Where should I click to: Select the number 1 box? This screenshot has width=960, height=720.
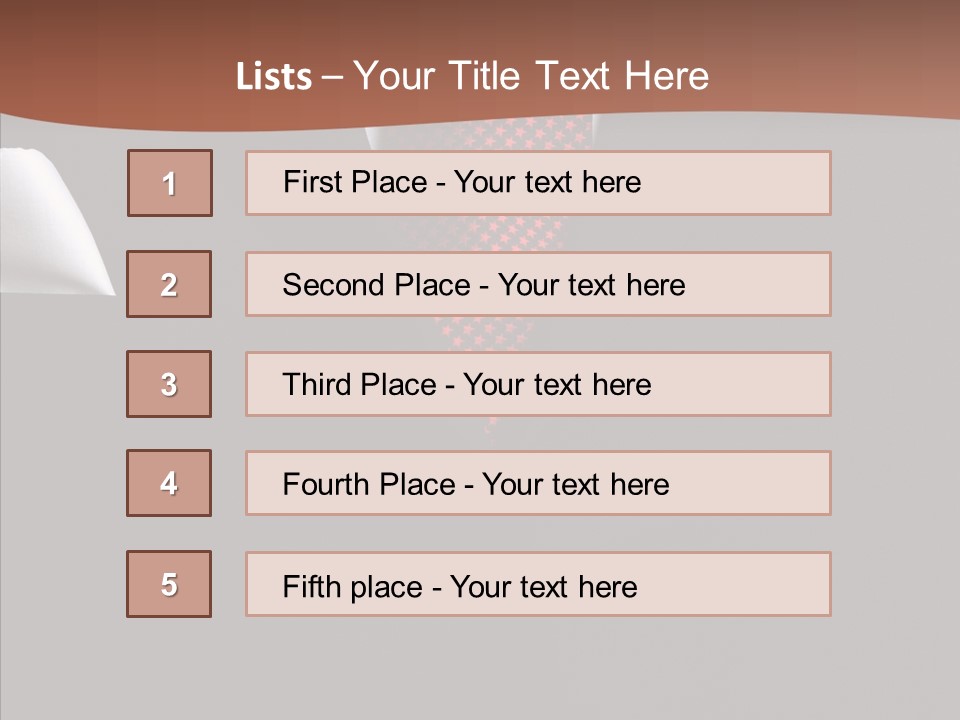coord(170,183)
